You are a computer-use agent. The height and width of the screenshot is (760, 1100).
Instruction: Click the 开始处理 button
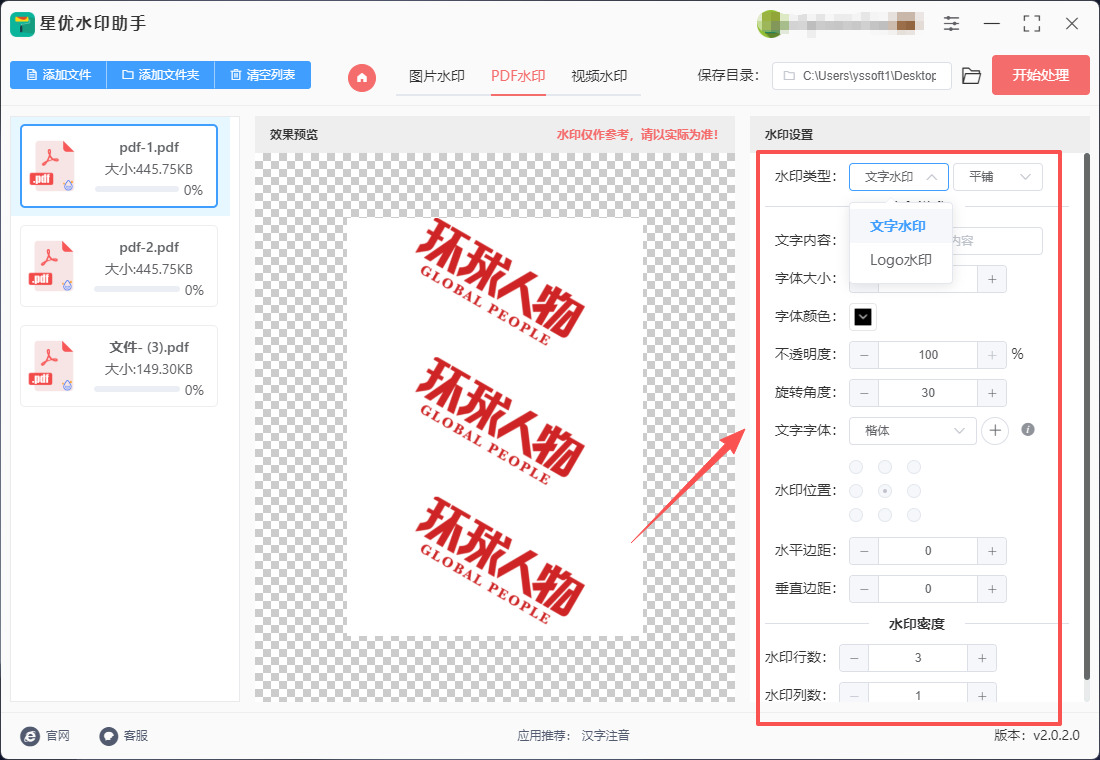pos(1040,75)
